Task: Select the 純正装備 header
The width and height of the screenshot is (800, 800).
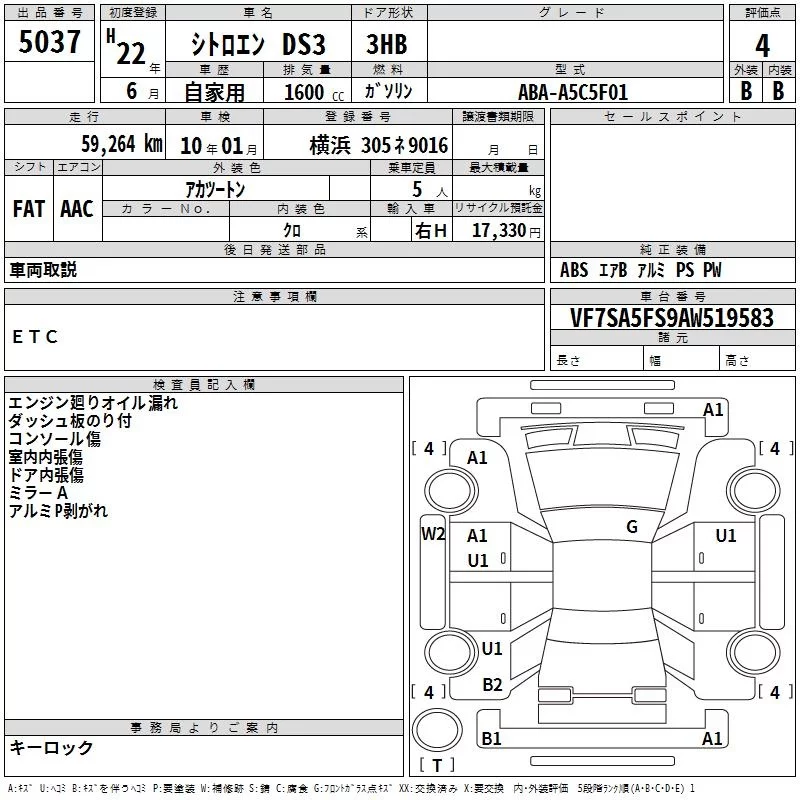Action: (x=672, y=249)
